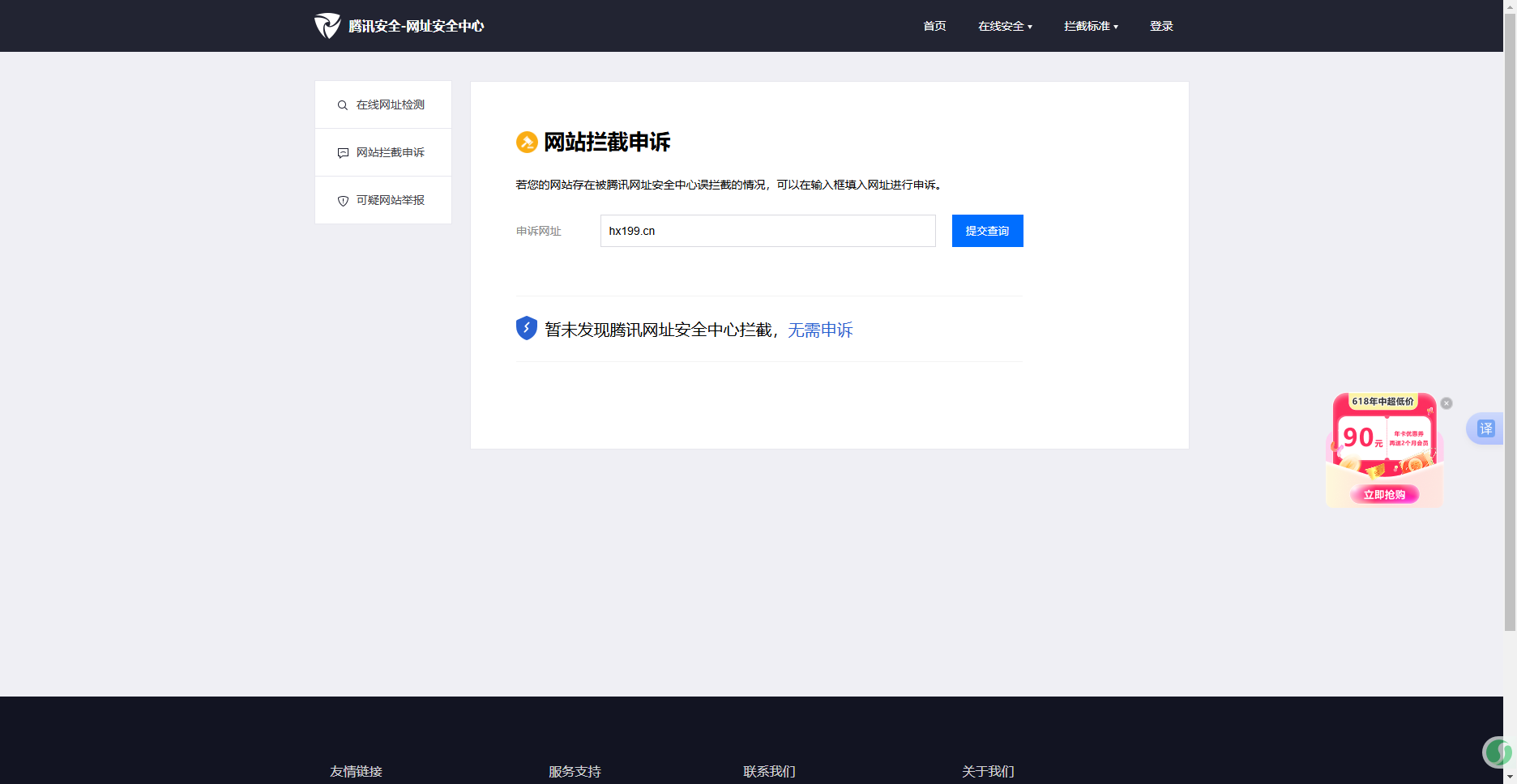Click the 联系我们 footer heading

point(769,772)
